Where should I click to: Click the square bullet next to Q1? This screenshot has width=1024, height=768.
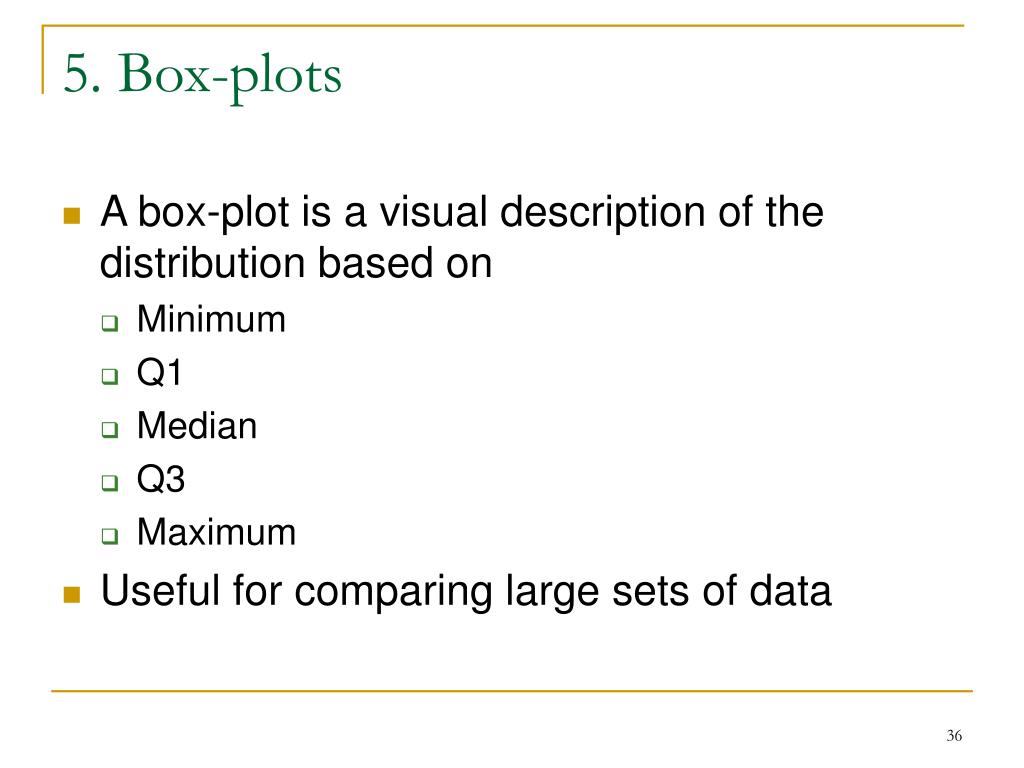tap(110, 376)
